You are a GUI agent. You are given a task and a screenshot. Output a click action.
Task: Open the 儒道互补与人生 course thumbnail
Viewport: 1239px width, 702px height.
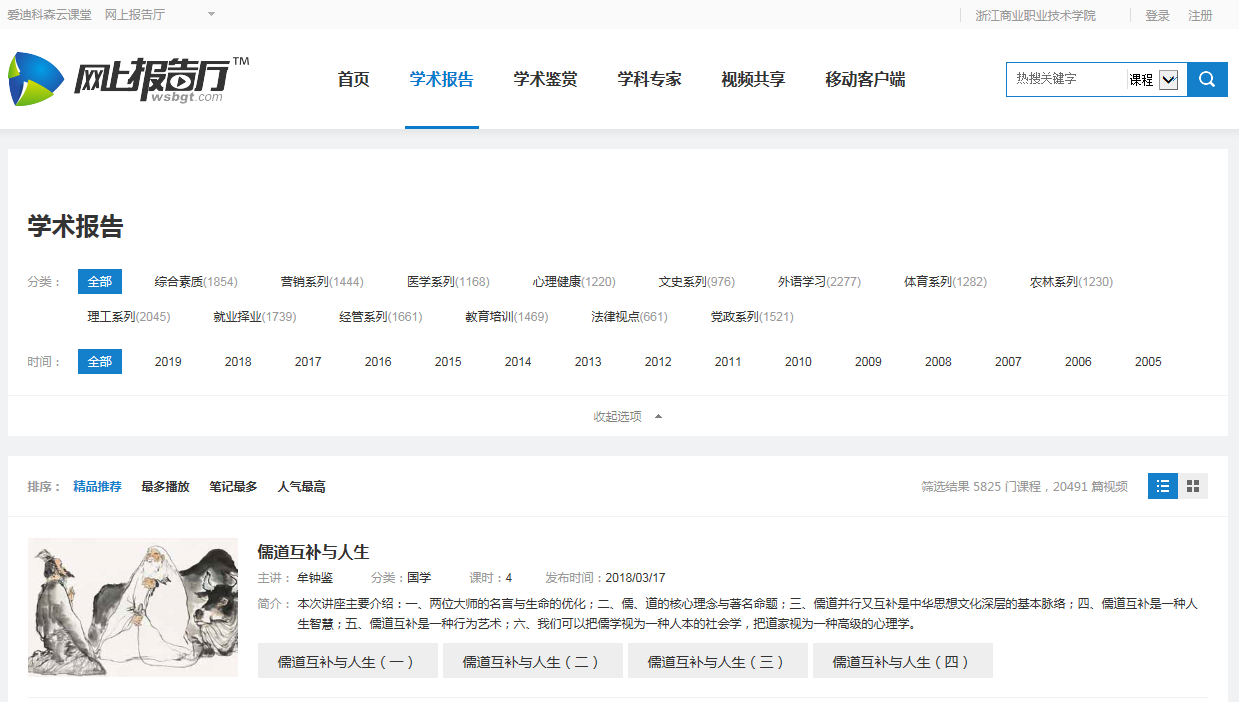[x=133, y=607]
